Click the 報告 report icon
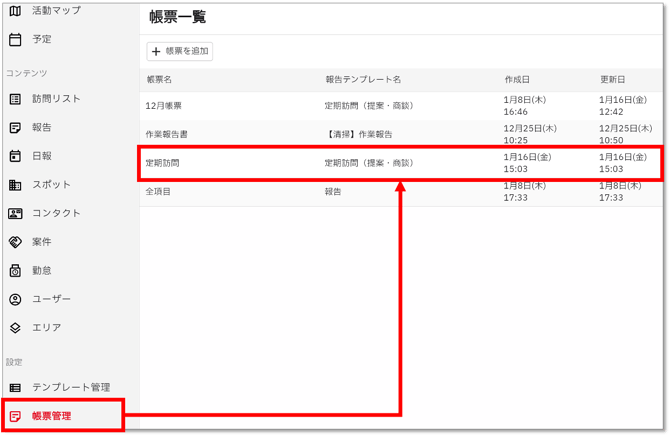Image resolution: width=670 pixels, height=436 pixels. coord(15,128)
